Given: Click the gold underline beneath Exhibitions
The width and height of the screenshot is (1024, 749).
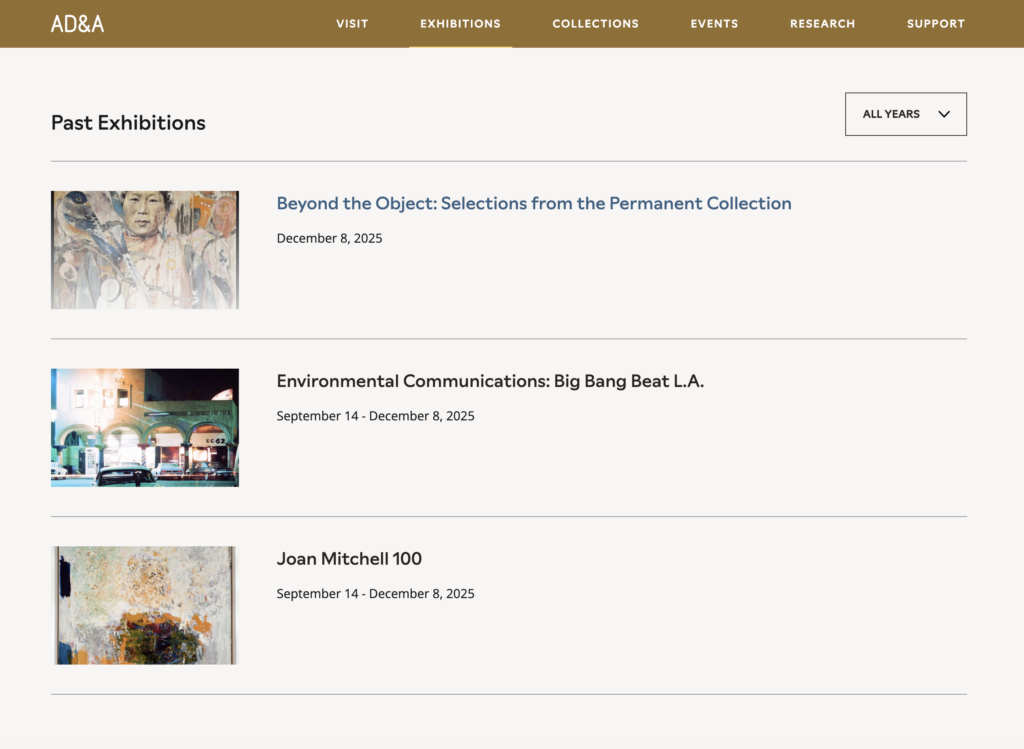Looking at the screenshot, I should (460, 46).
